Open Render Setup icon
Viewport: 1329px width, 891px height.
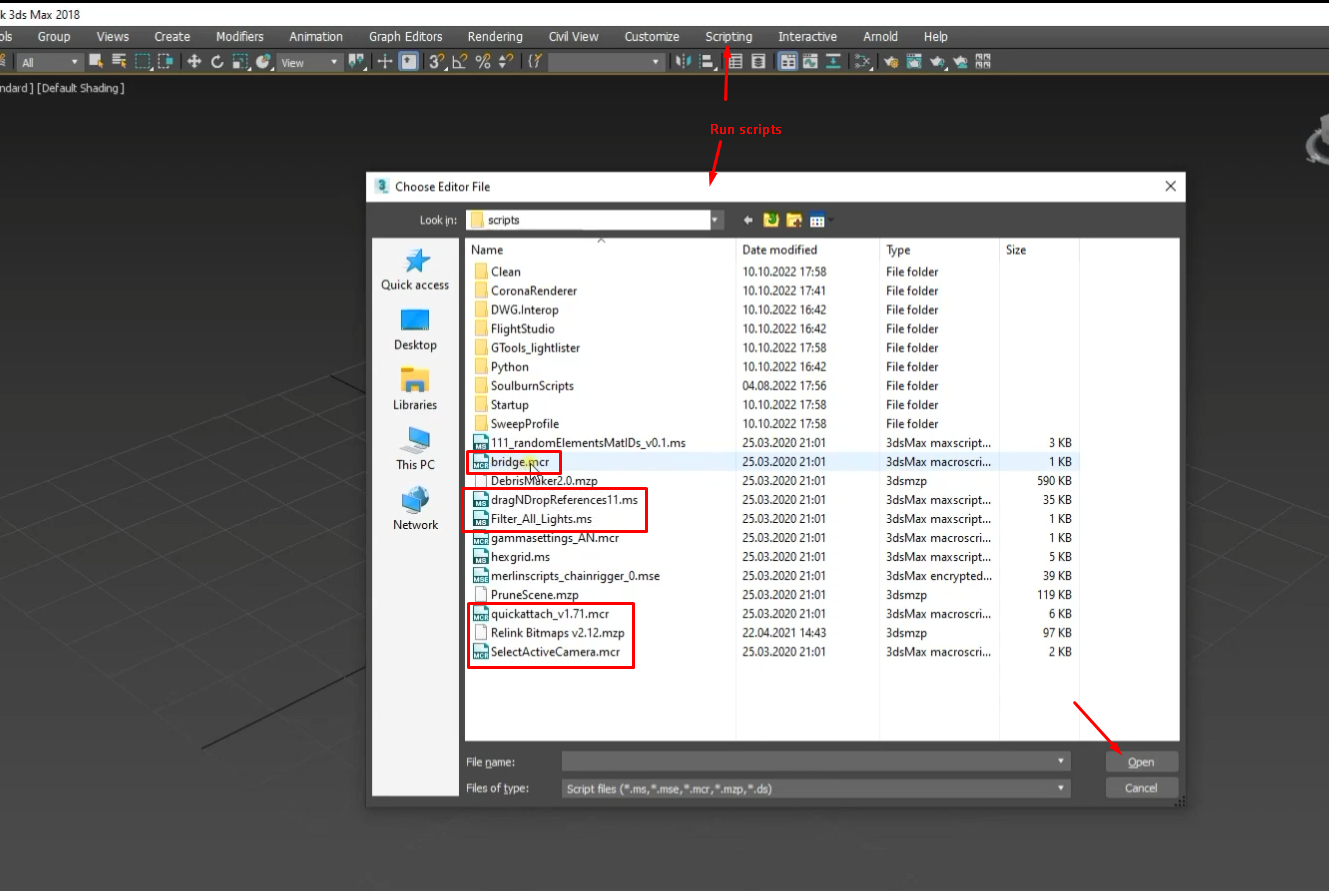click(x=891, y=62)
